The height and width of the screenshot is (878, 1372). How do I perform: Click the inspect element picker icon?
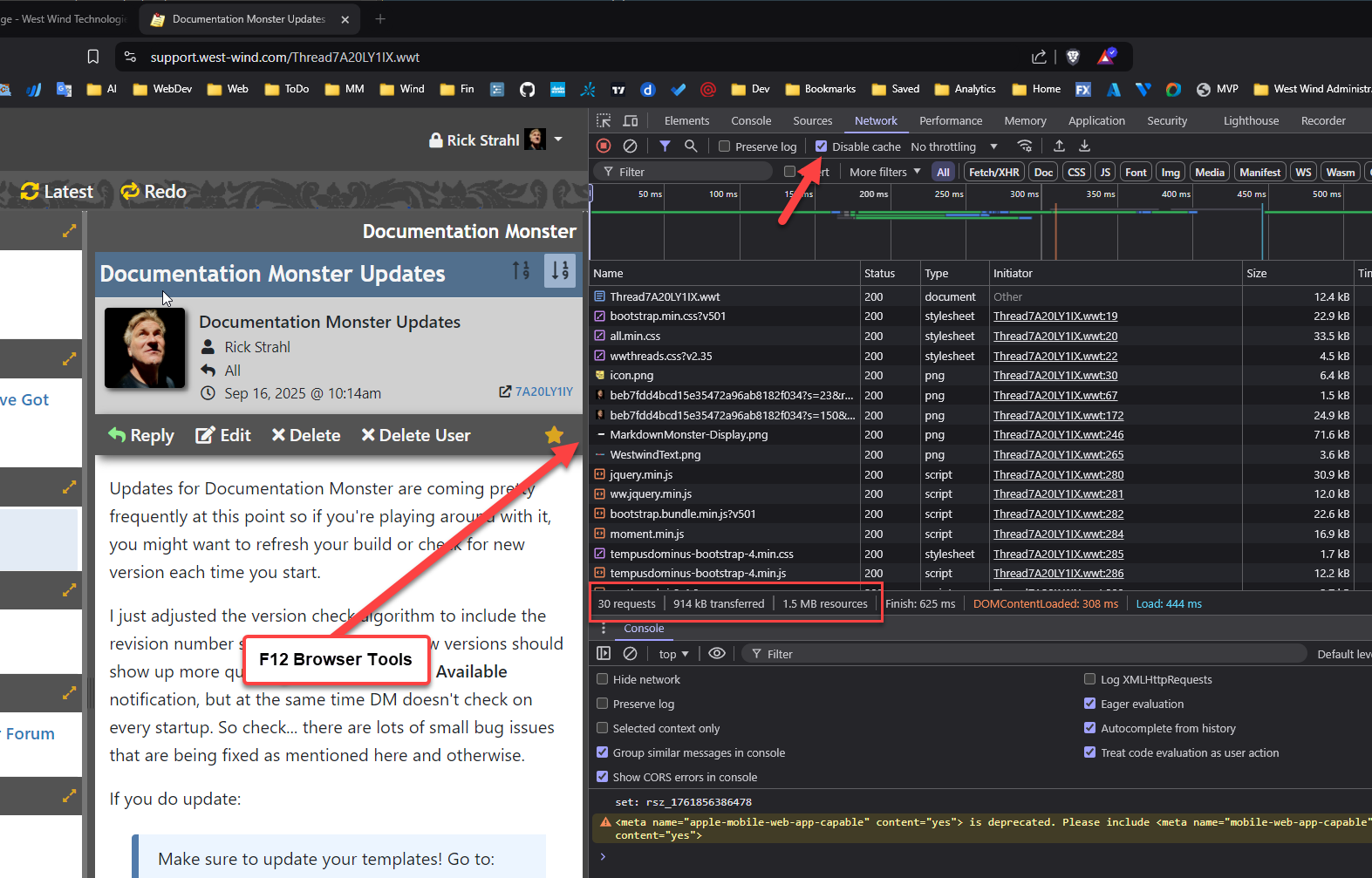point(604,121)
